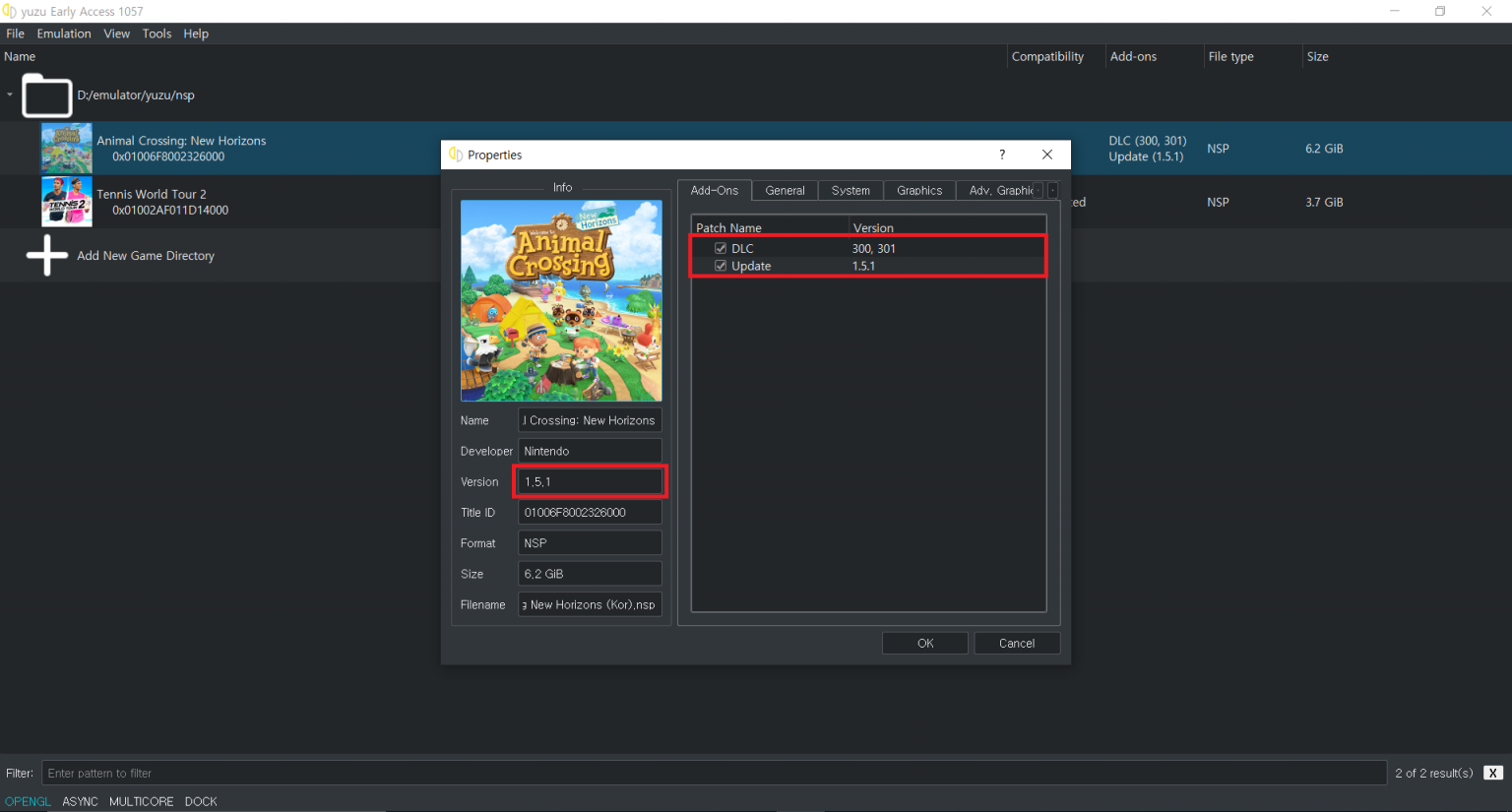This screenshot has width=1512, height=812.
Task: Select the Animal Crossing: New Horizons row
Action: 756,149
